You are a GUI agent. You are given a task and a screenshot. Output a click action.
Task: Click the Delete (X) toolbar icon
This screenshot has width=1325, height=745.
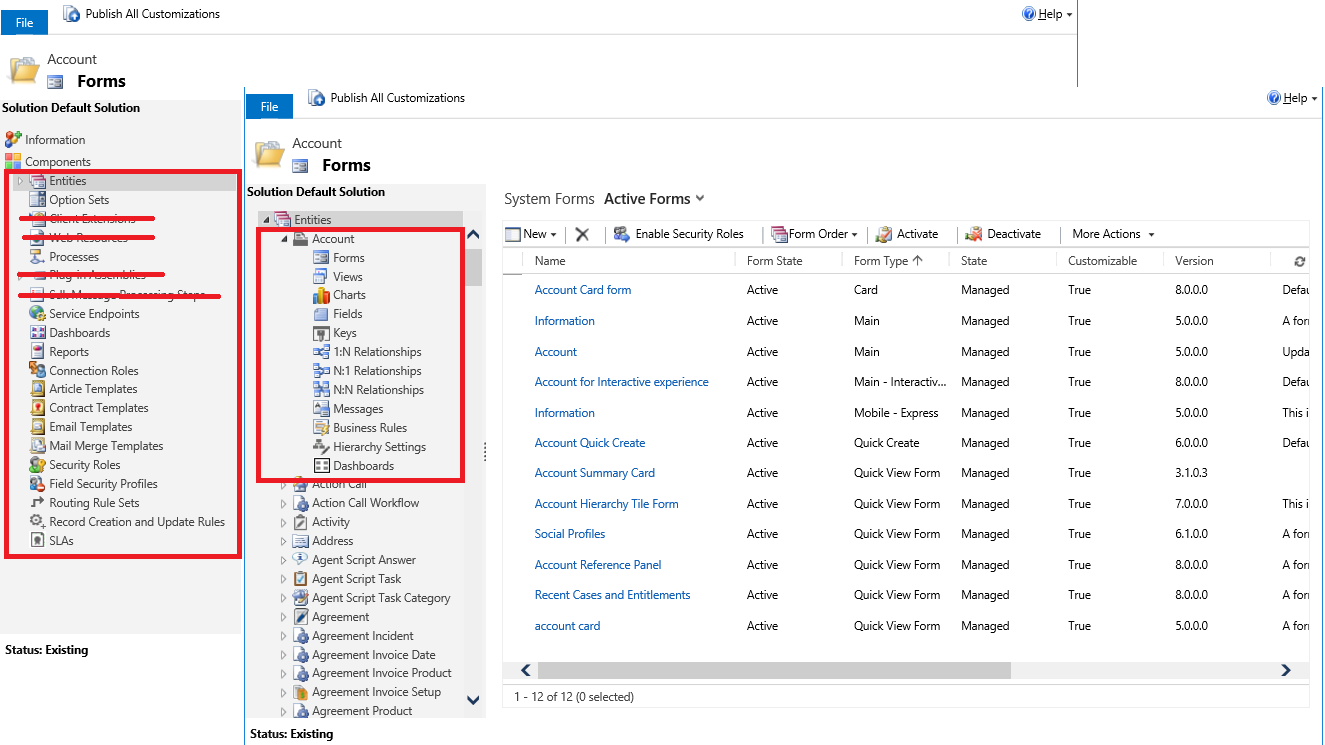582,234
